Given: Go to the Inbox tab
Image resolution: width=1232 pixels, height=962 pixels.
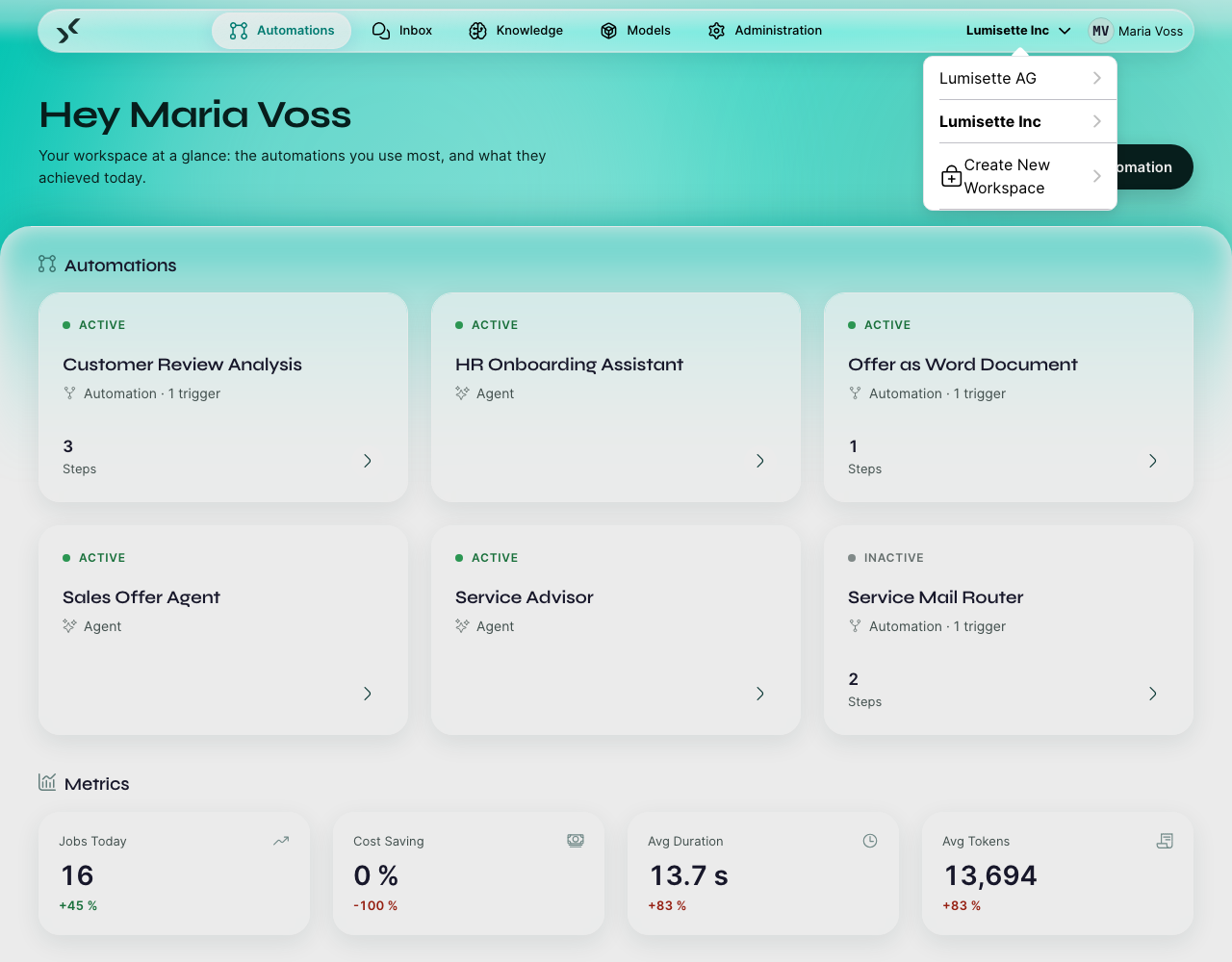Looking at the screenshot, I should click(402, 31).
